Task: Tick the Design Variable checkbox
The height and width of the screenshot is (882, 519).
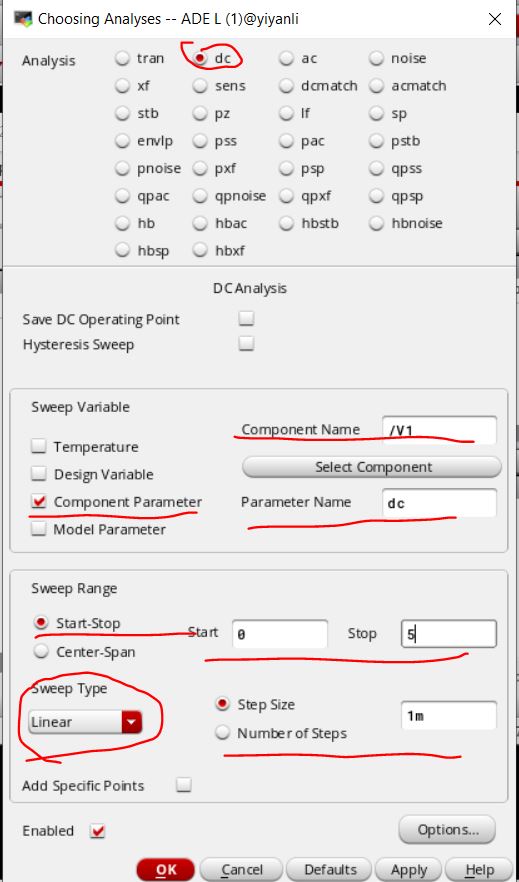Action: (39, 474)
